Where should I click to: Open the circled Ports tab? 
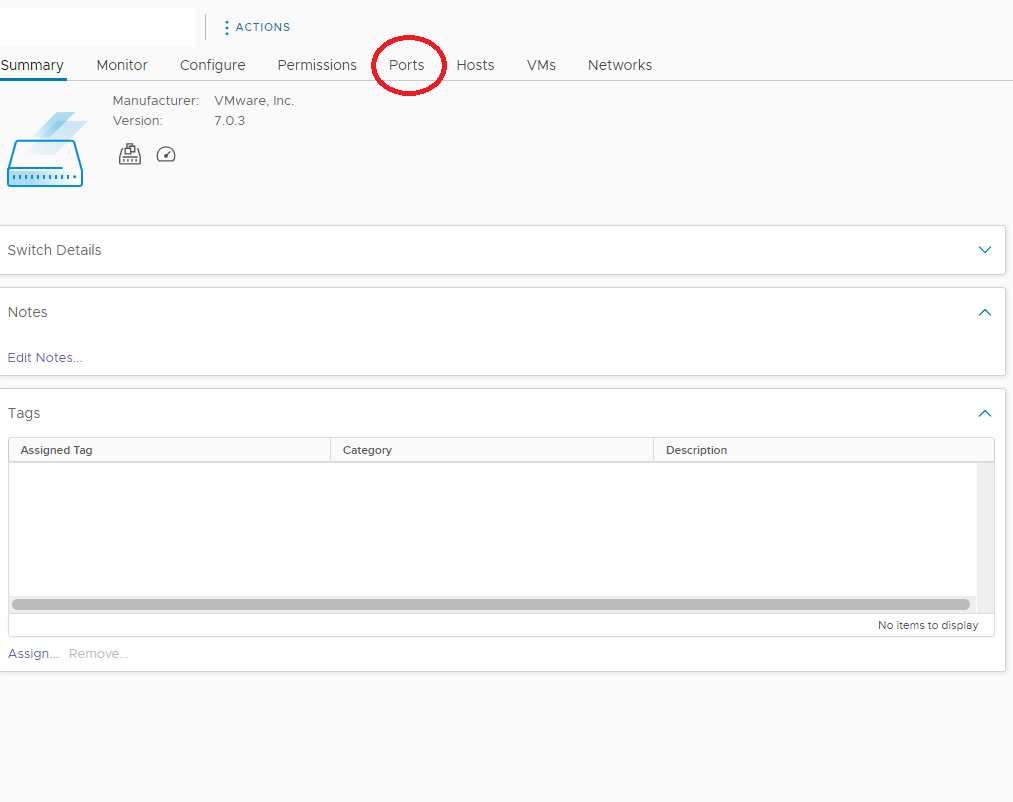tap(407, 65)
